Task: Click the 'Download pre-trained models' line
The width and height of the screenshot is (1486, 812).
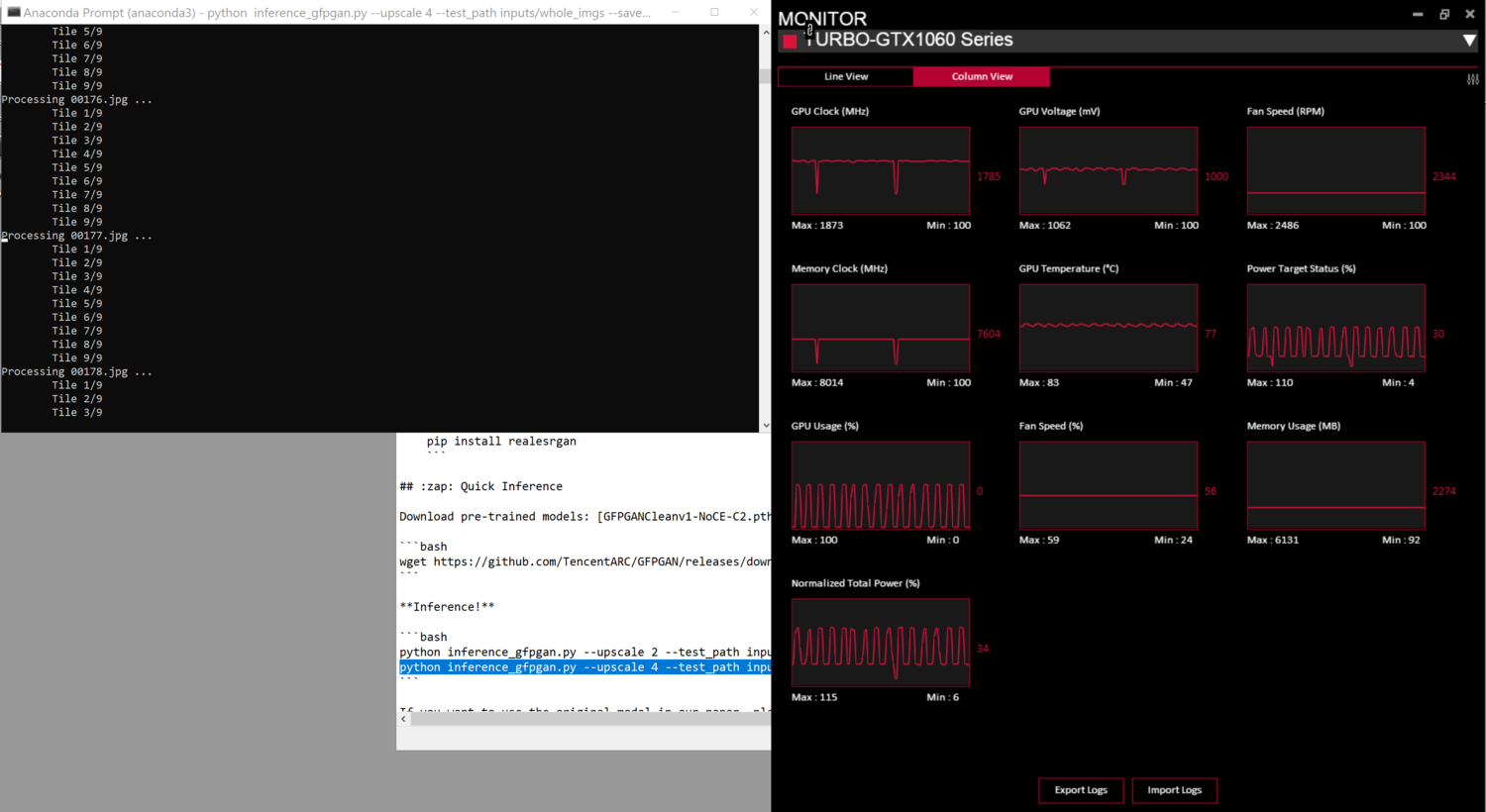Action: point(584,517)
